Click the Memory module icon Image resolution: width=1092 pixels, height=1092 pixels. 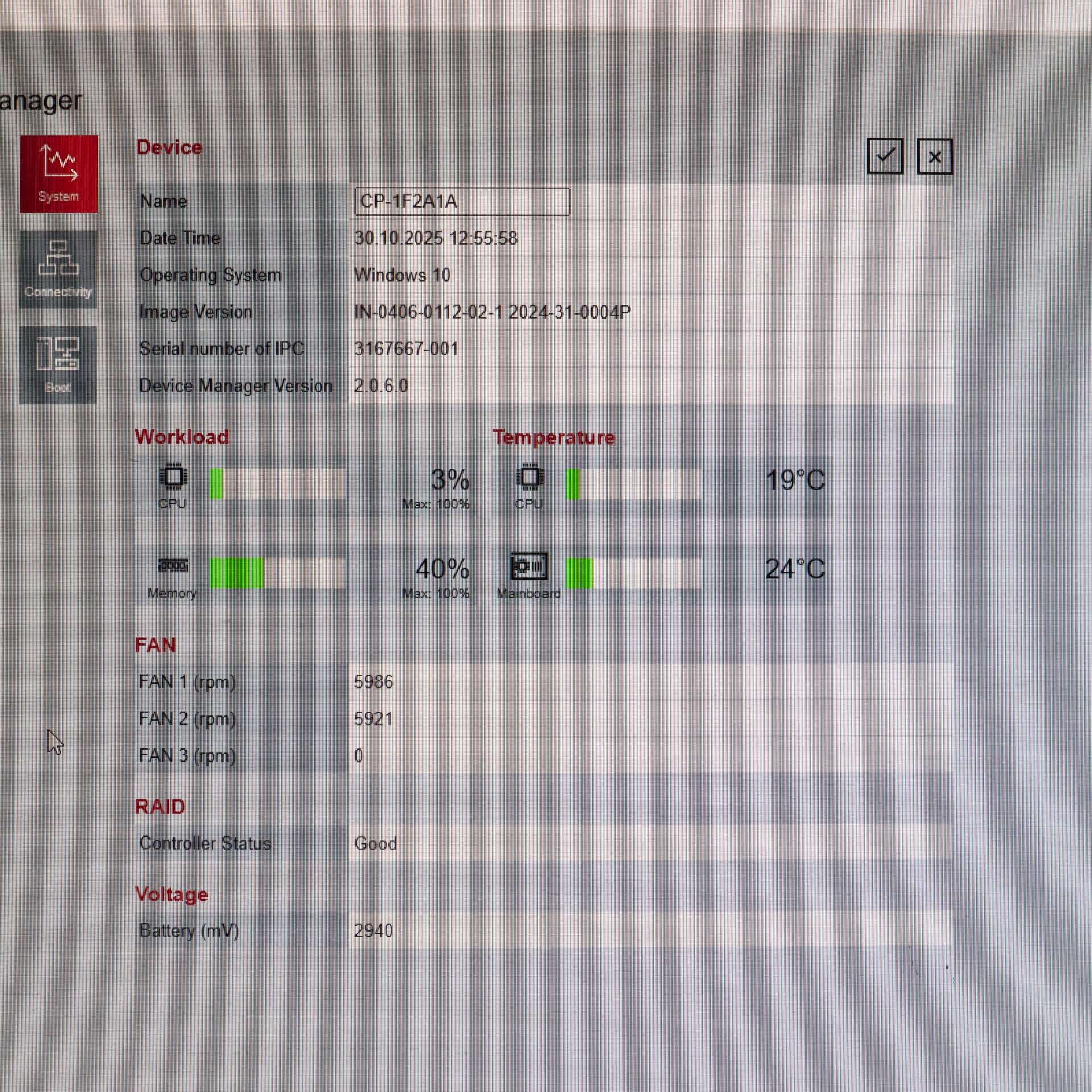coord(173,566)
